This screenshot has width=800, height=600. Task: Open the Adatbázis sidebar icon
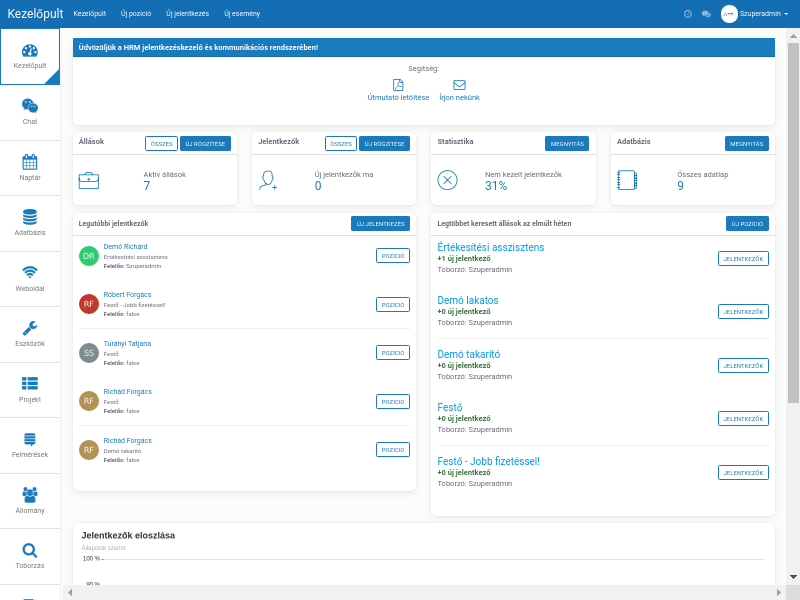[30, 217]
